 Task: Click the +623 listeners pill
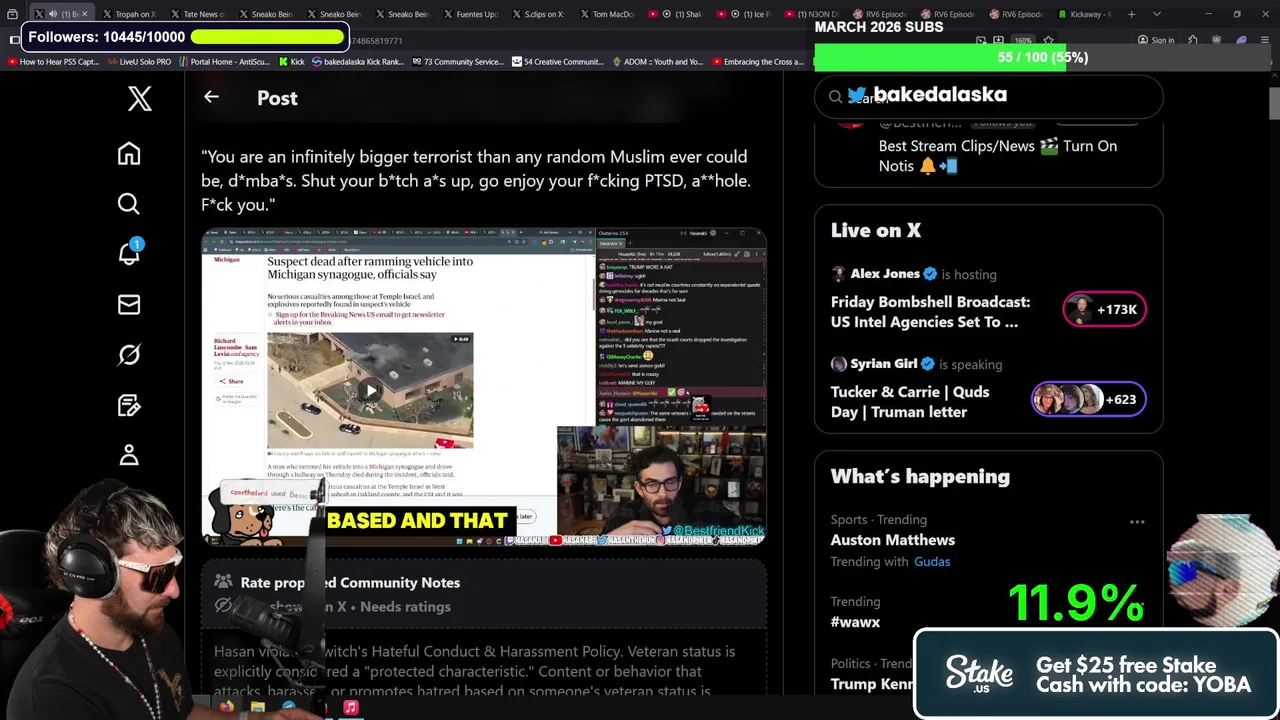(x=1089, y=399)
